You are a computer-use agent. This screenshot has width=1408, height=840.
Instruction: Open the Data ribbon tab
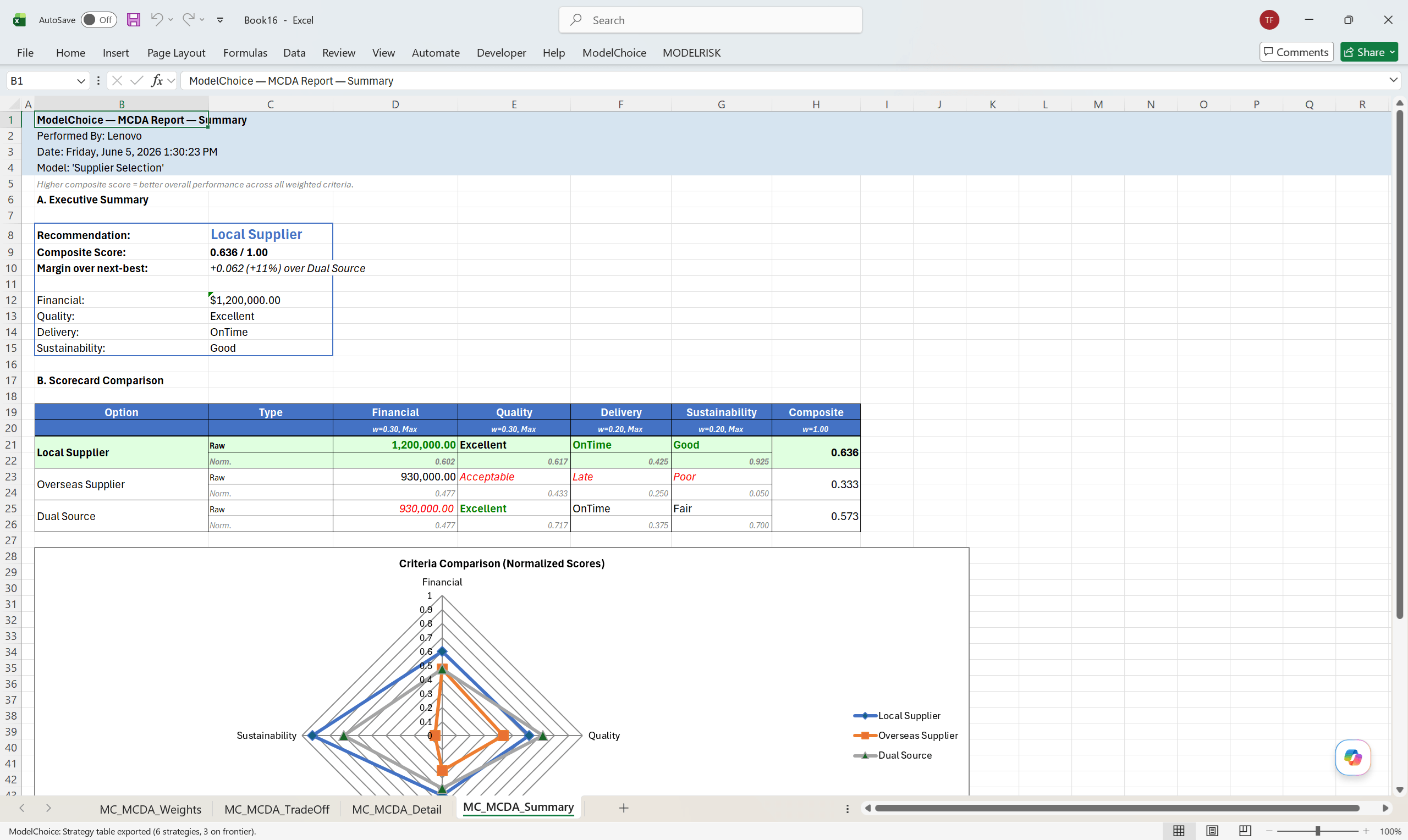click(x=294, y=53)
